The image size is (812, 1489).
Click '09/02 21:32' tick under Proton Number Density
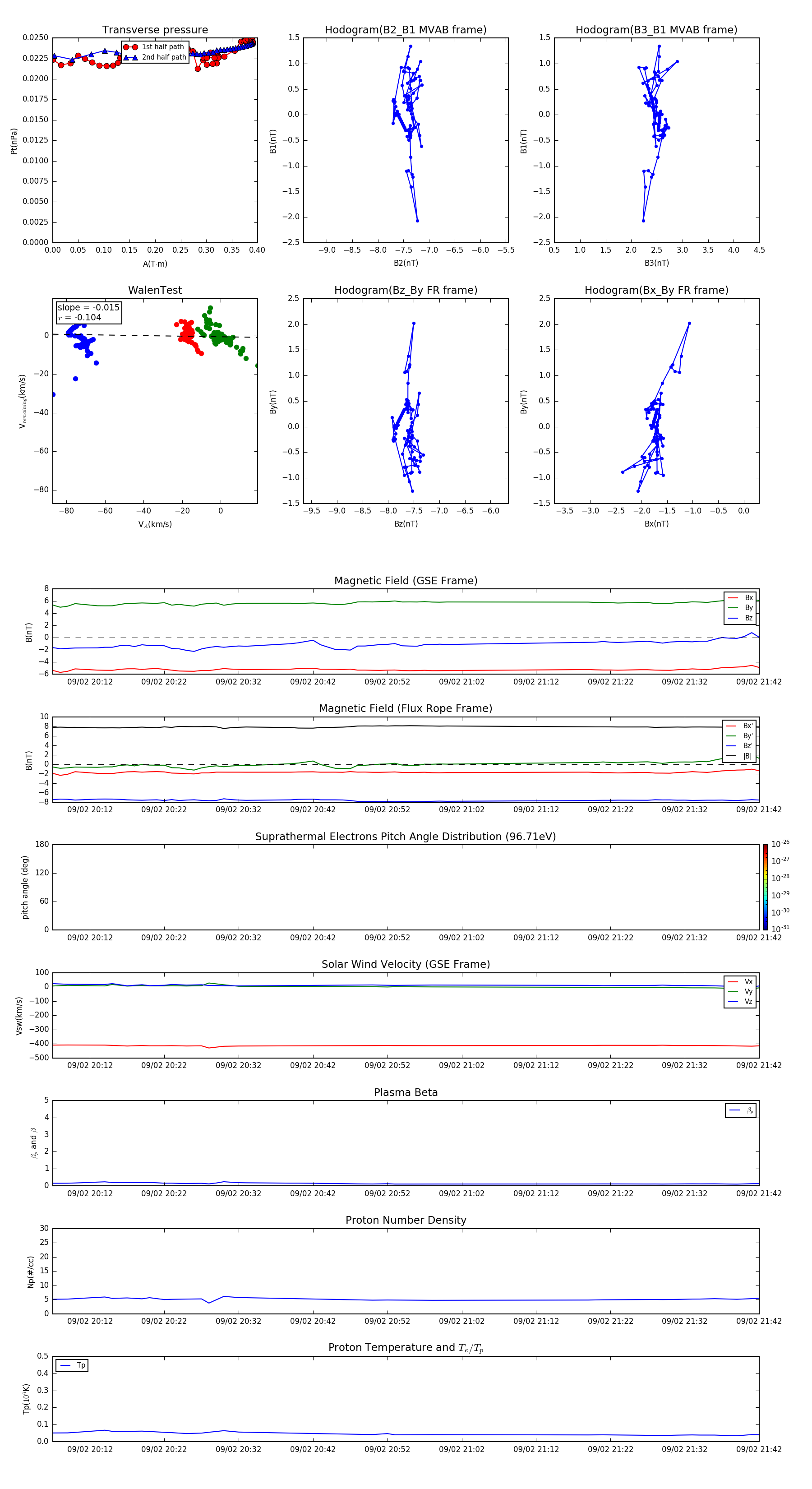point(684,1321)
